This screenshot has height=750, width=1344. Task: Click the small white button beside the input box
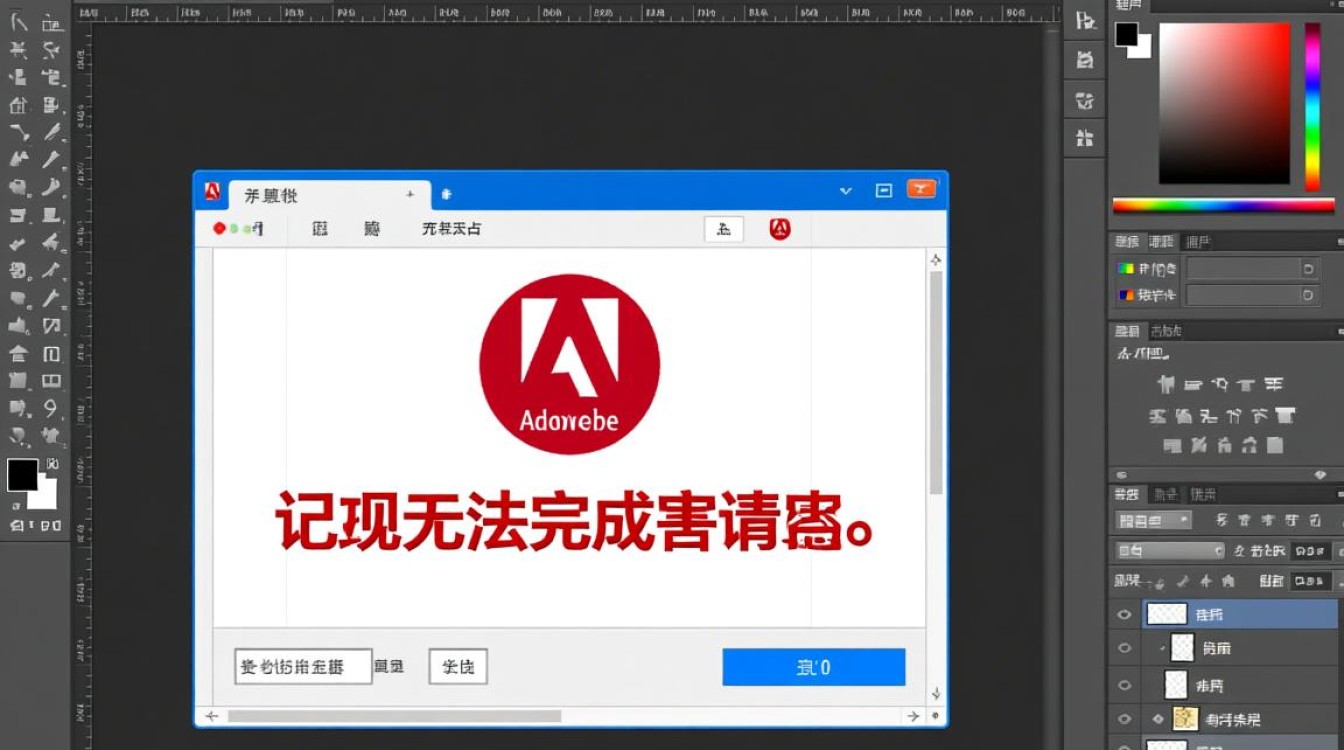click(458, 666)
